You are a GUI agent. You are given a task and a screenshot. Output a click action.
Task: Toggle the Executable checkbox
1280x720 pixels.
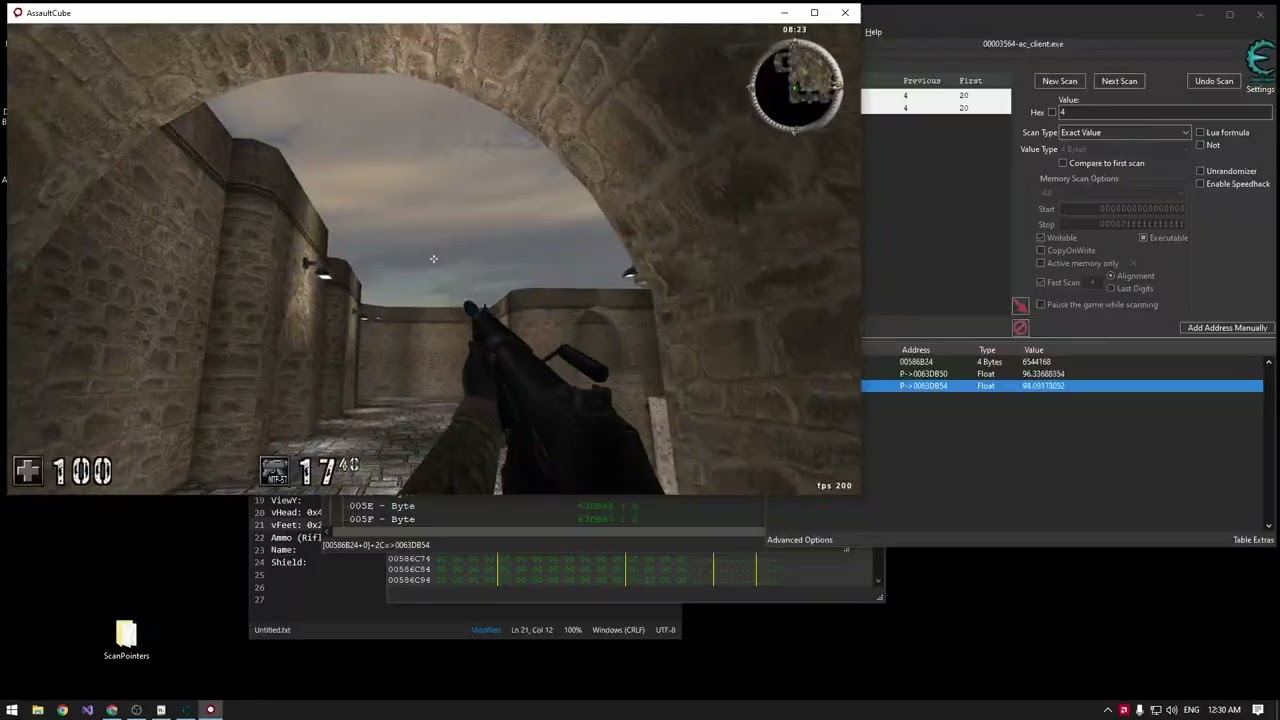pyautogui.click(x=1143, y=238)
